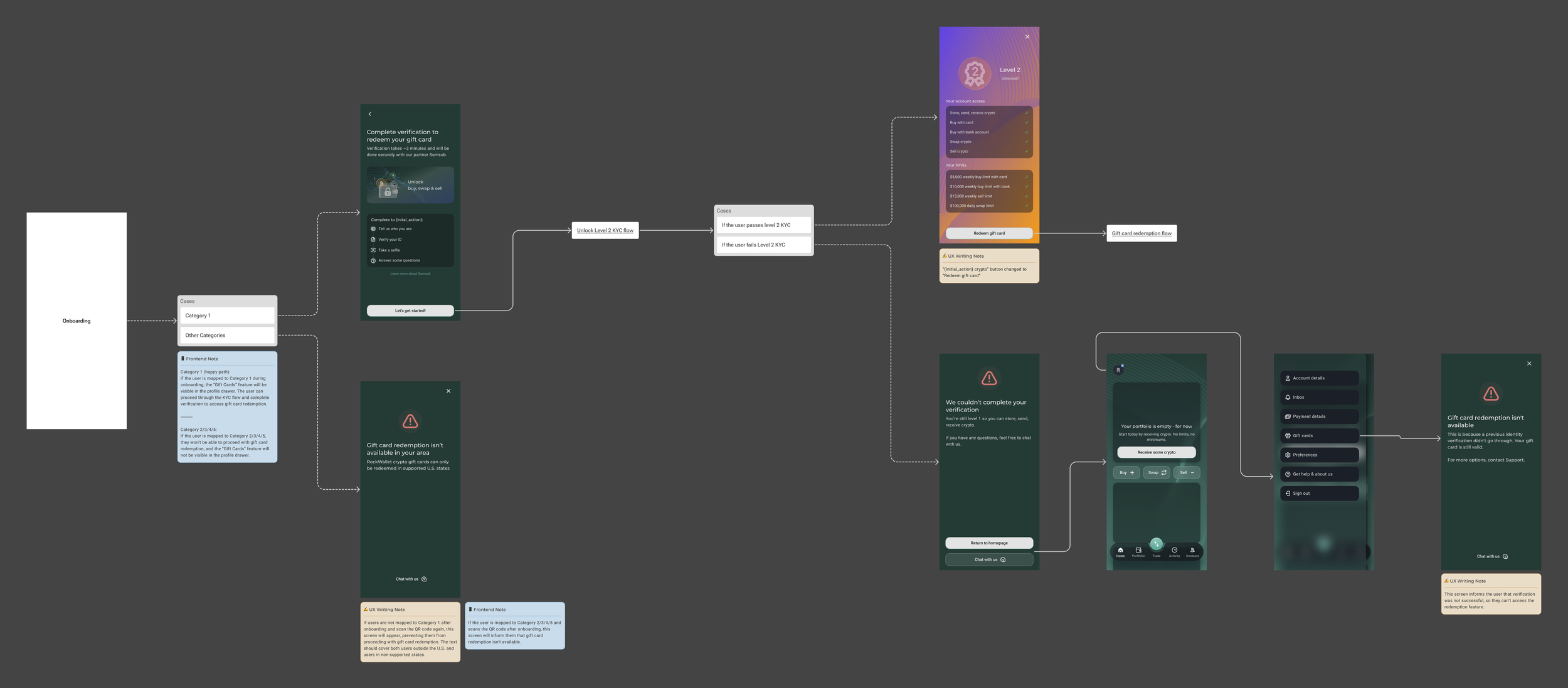1568x688 pixels.
Task: Close the previous identity verification failure screen
Action: [x=1529, y=364]
